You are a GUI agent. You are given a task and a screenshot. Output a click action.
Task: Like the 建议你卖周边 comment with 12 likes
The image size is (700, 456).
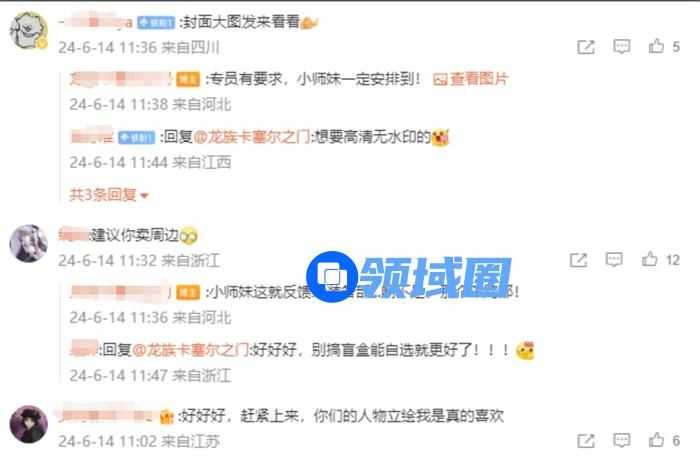(650, 259)
